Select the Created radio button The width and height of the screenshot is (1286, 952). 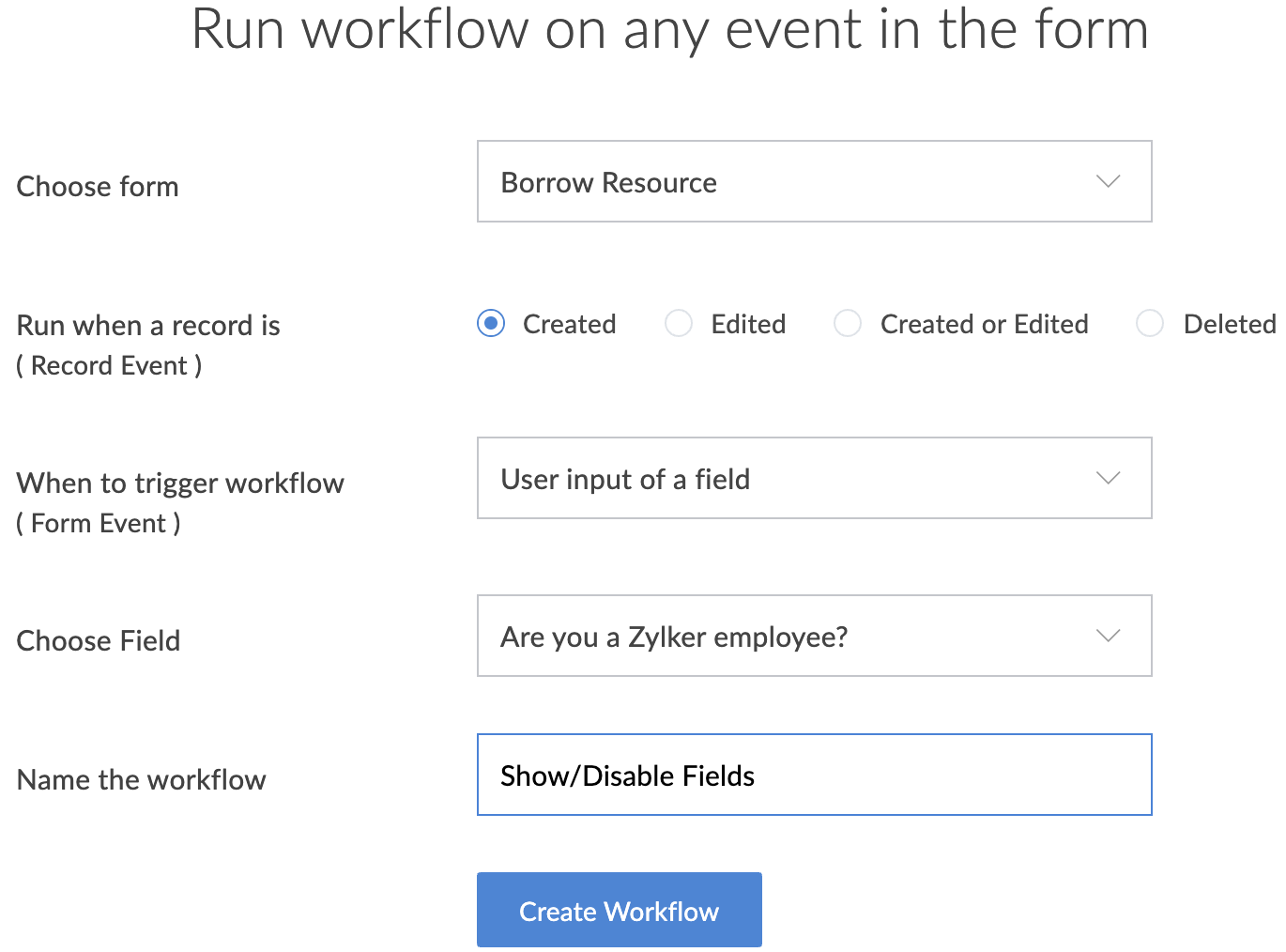[x=491, y=324]
